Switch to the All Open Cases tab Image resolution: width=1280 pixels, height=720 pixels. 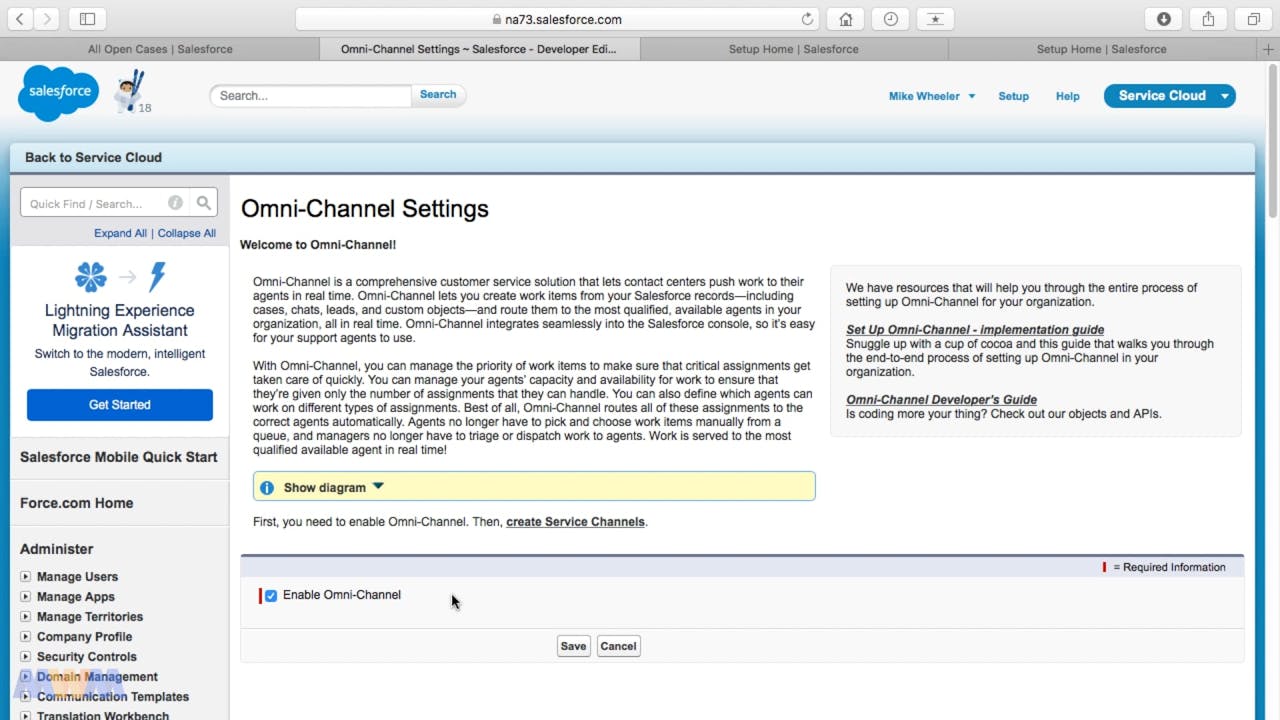pyautogui.click(x=160, y=49)
